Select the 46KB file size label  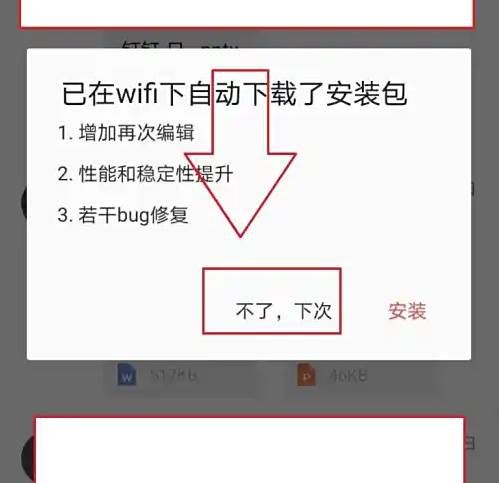pos(348,376)
